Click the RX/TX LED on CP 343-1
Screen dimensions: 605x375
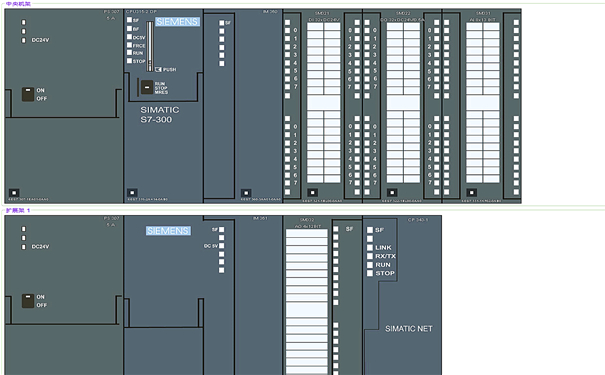pos(370,256)
